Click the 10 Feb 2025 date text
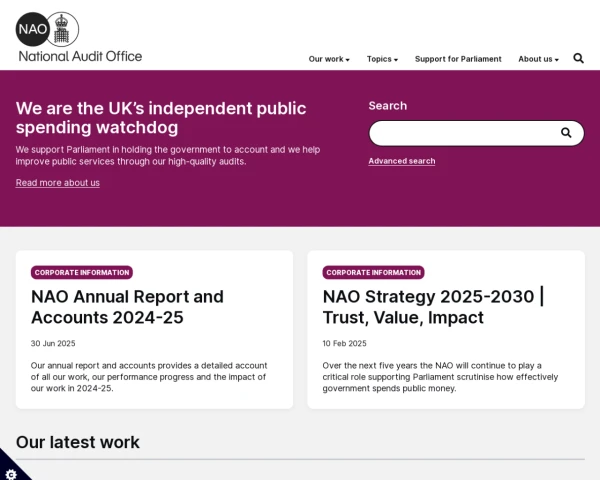This screenshot has width=600, height=480. 344,343
